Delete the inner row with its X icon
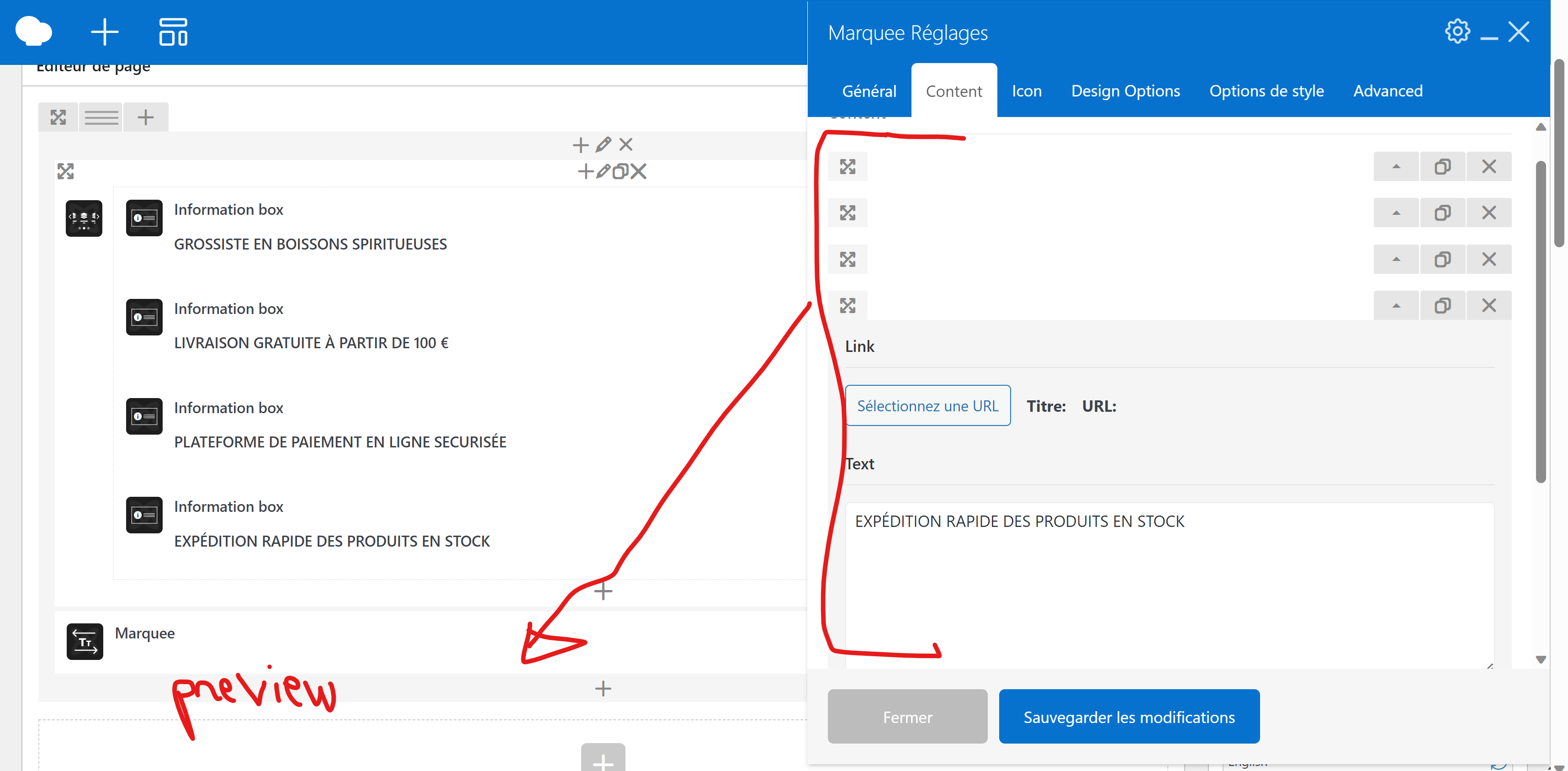This screenshot has height=771, width=1568. click(639, 171)
